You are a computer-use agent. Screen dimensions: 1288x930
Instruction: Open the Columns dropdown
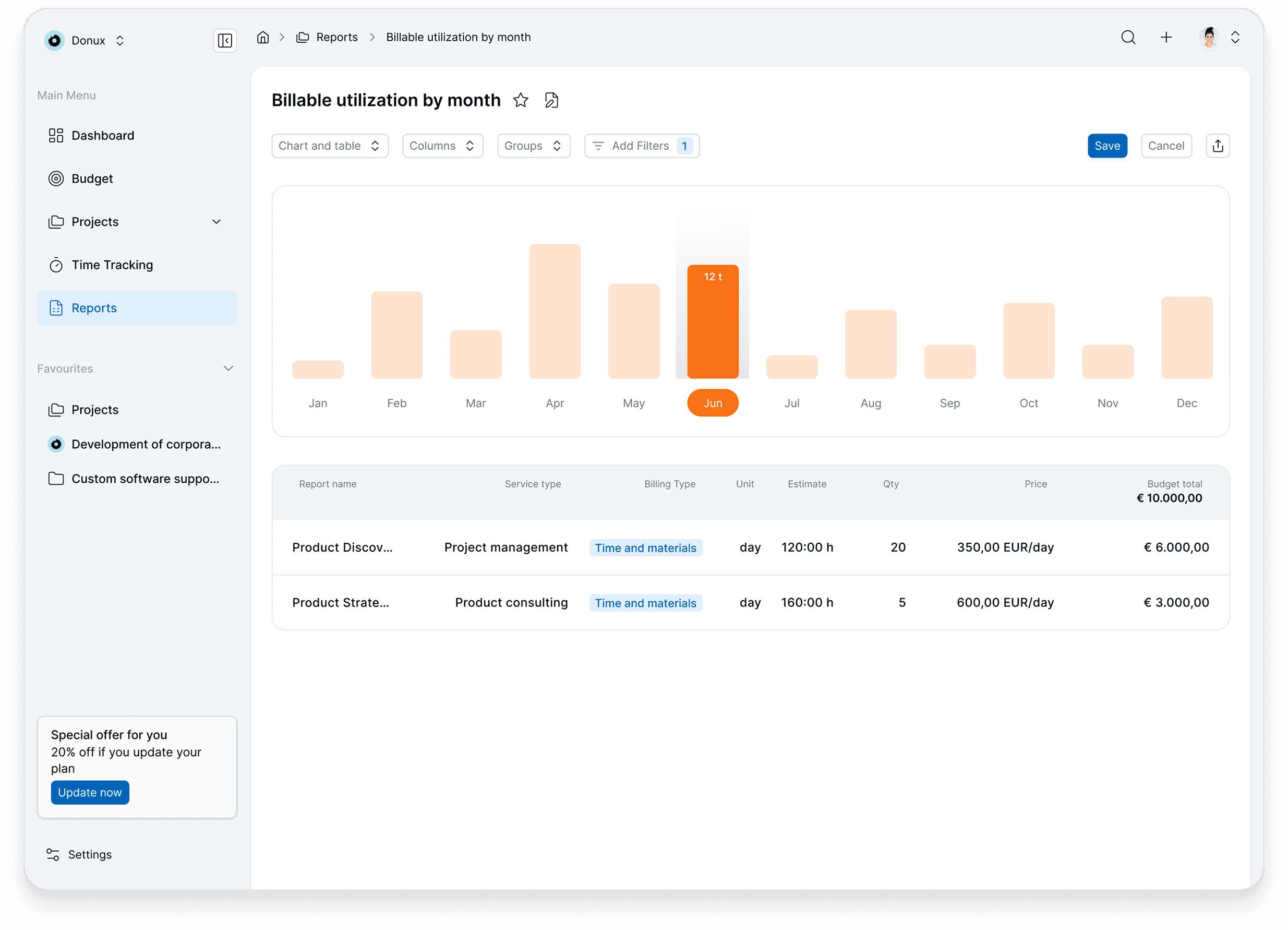pyautogui.click(x=442, y=146)
